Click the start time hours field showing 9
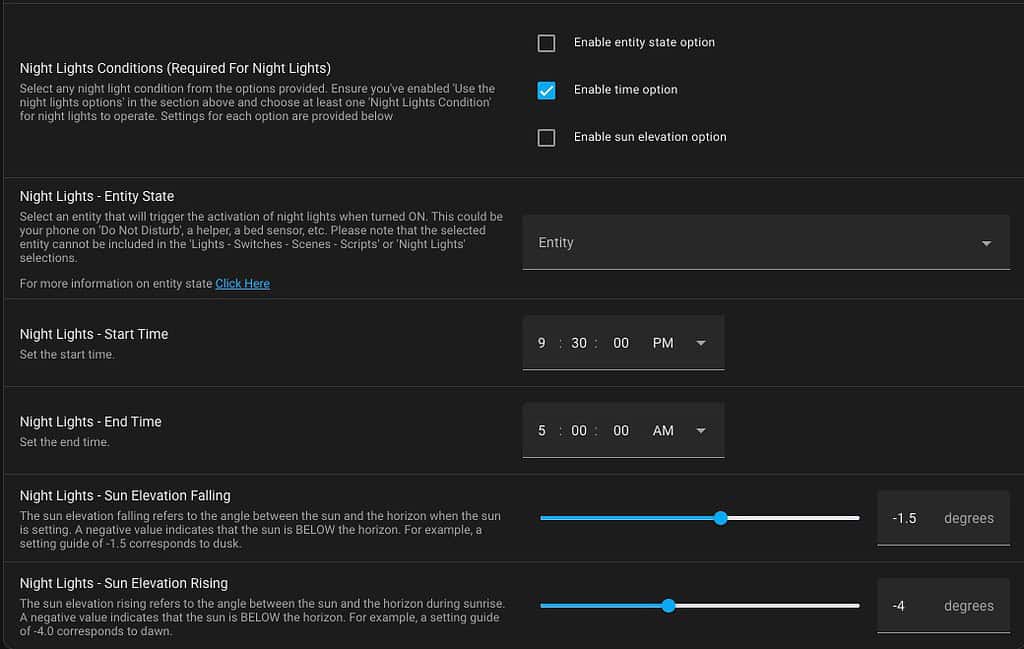Image resolution: width=1024 pixels, height=649 pixels. [541, 343]
